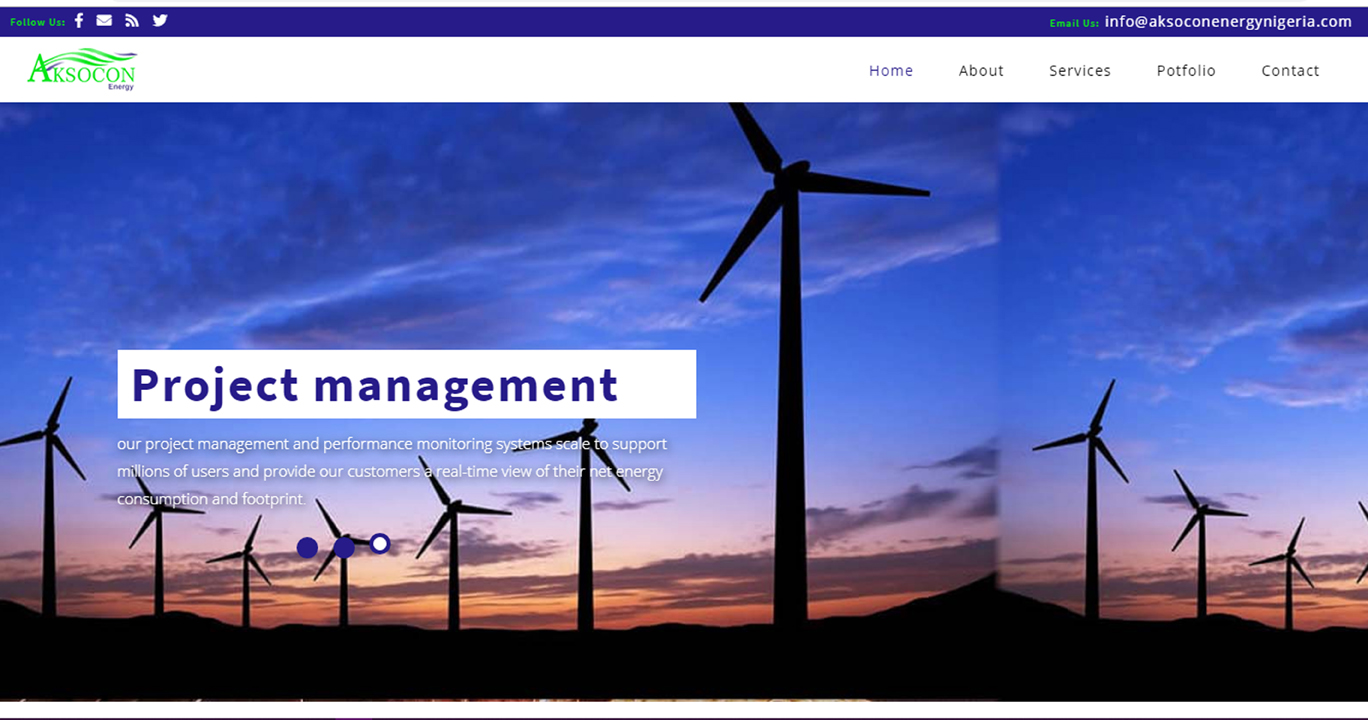Viewport: 1368px width, 720px height.
Task: Click the green 'Follow Us:' label
Action: pos(37,22)
